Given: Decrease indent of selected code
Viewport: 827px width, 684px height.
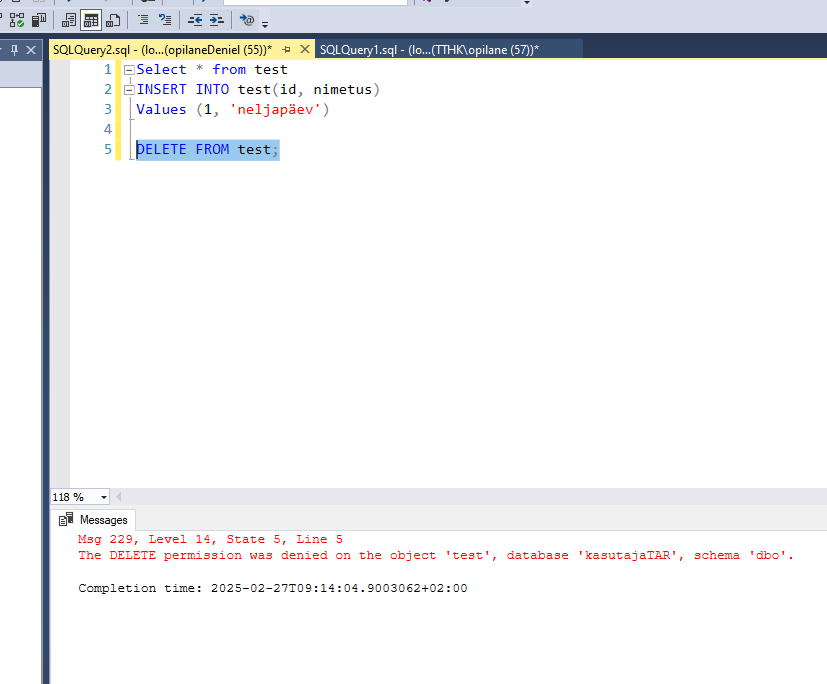Looking at the screenshot, I should (x=195, y=20).
